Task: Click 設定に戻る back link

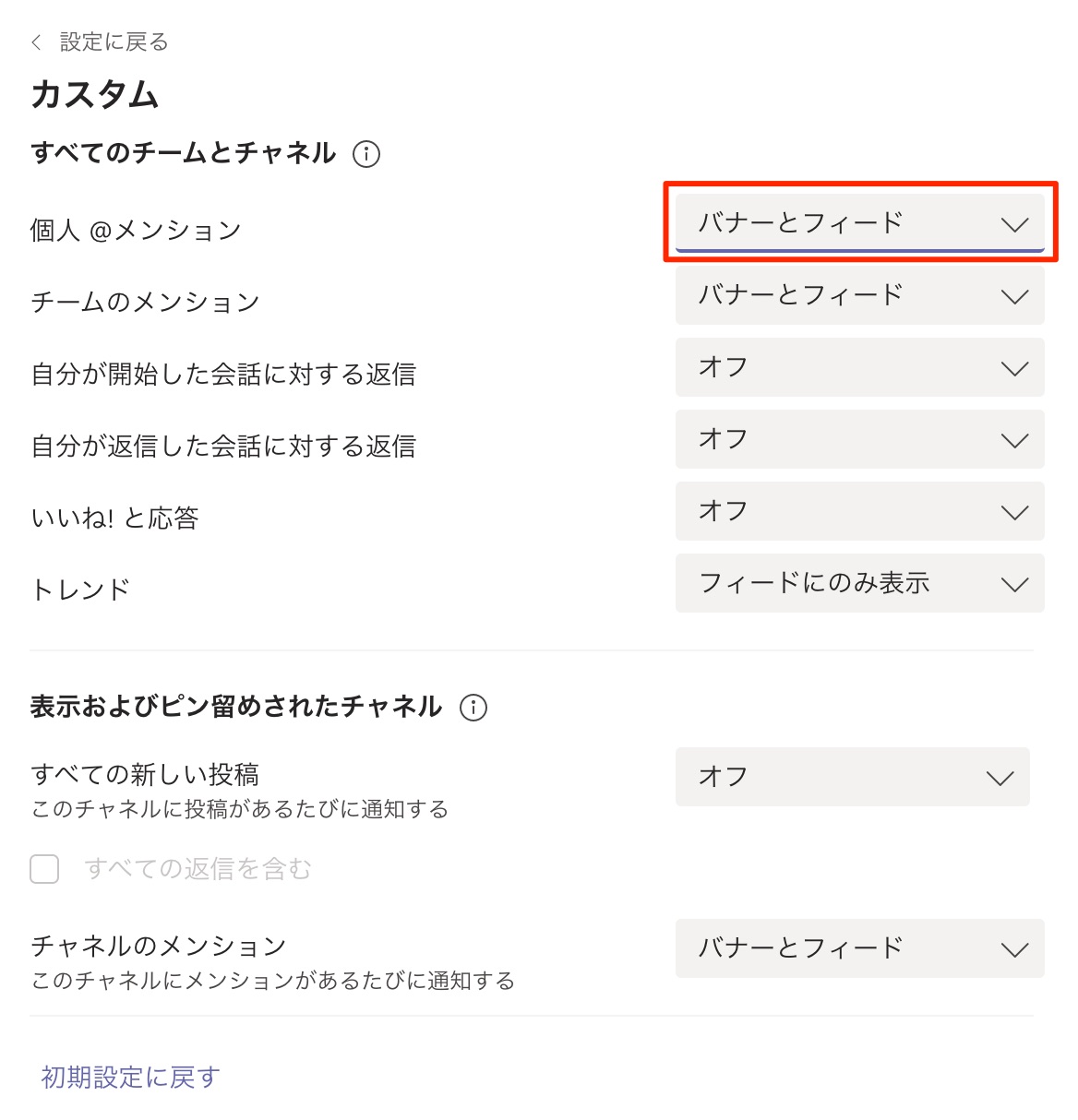Action: [x=114, y=42]
